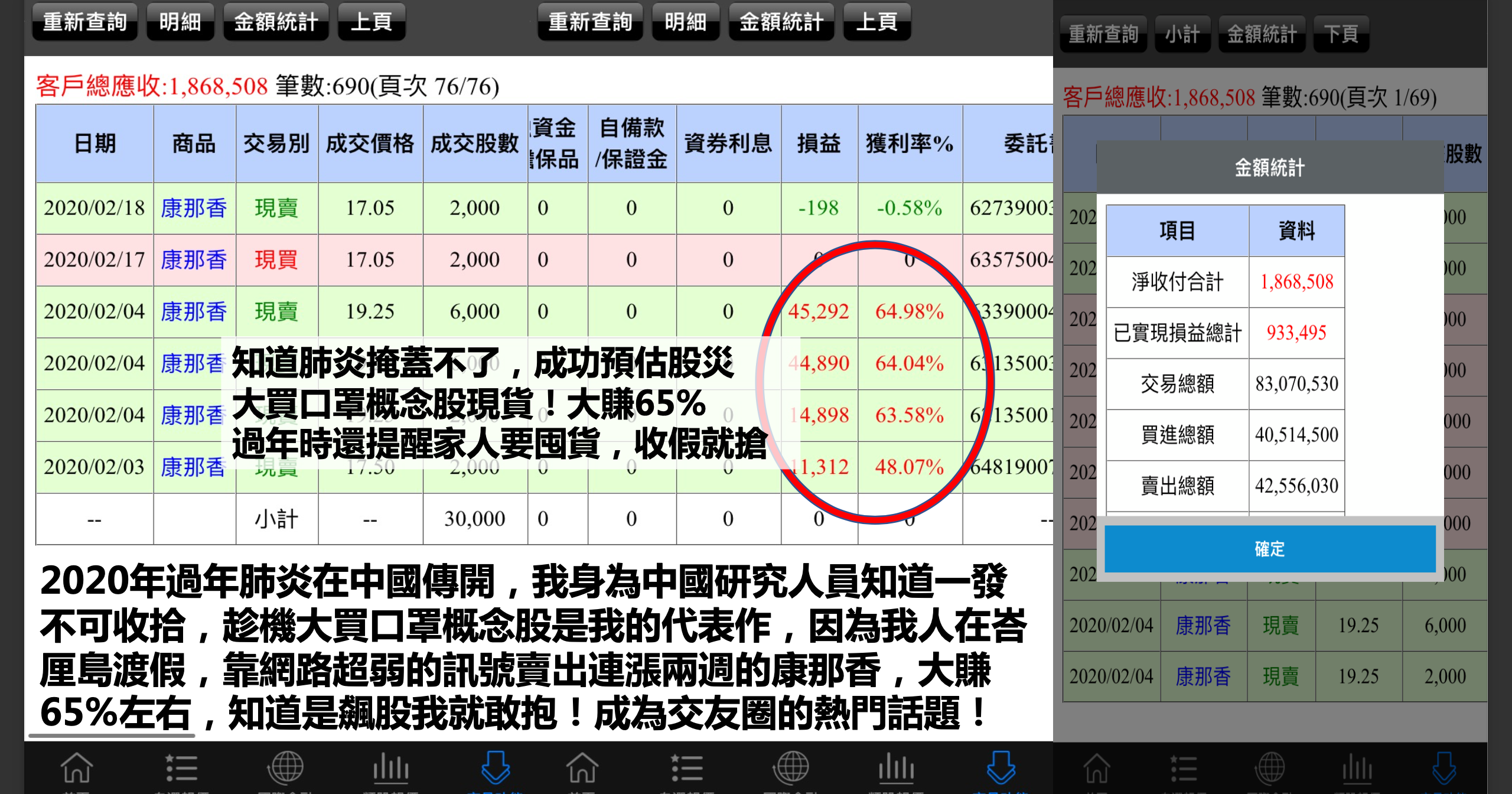Select the 64.98% profit rate cell
Viewport: 1512px width, 794px height.
pos(910,311)
